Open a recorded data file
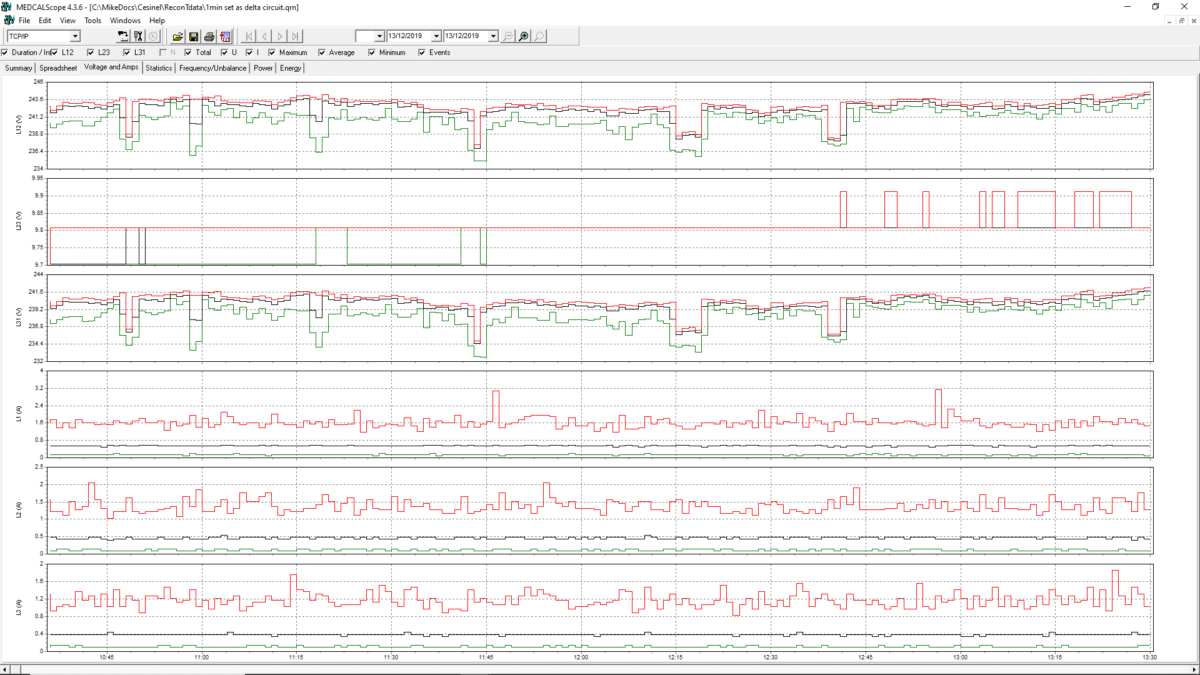The image size is (1200, 675). pos(177,35)
